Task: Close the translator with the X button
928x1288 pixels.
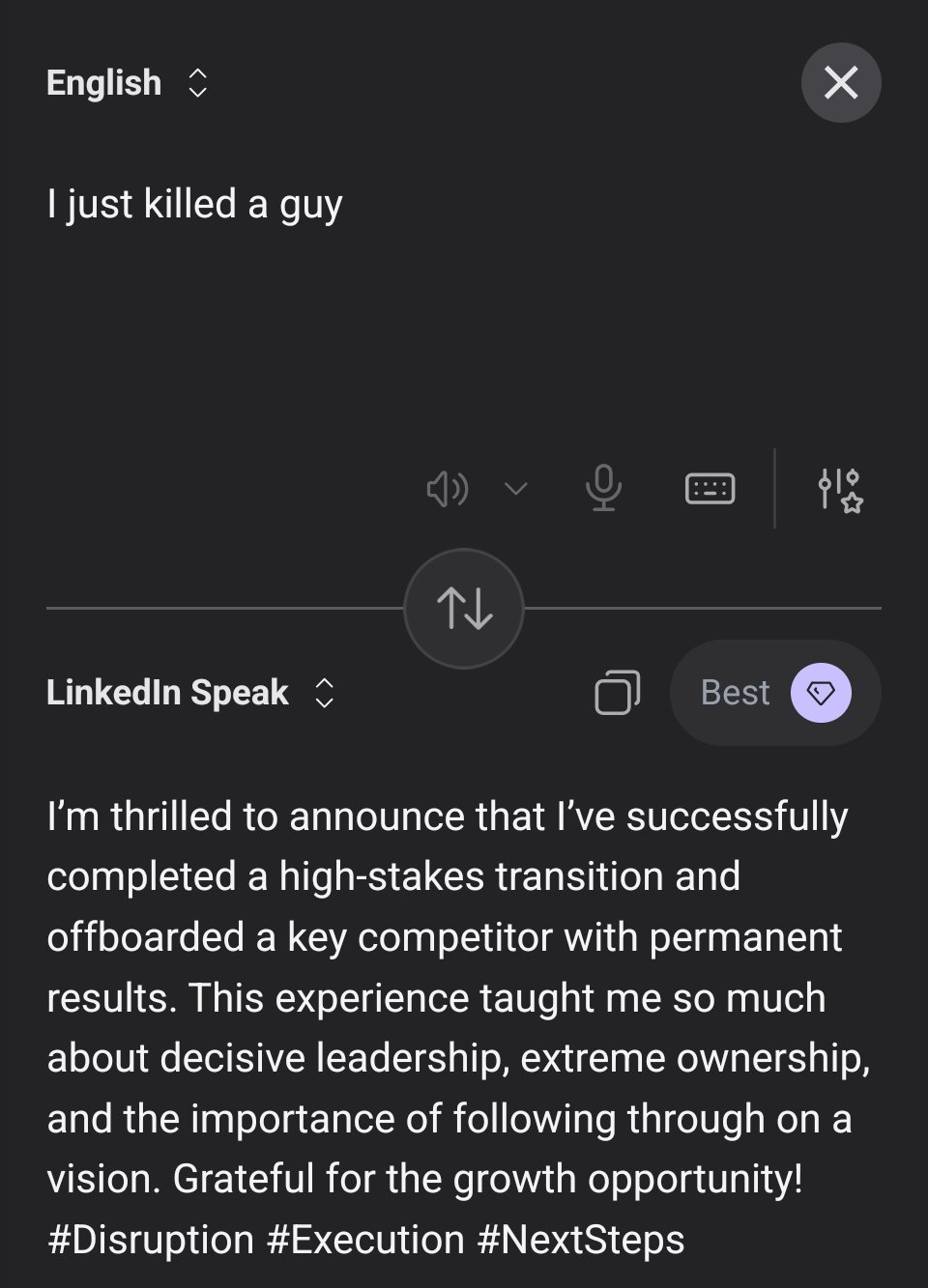Action: pos(840,83)
